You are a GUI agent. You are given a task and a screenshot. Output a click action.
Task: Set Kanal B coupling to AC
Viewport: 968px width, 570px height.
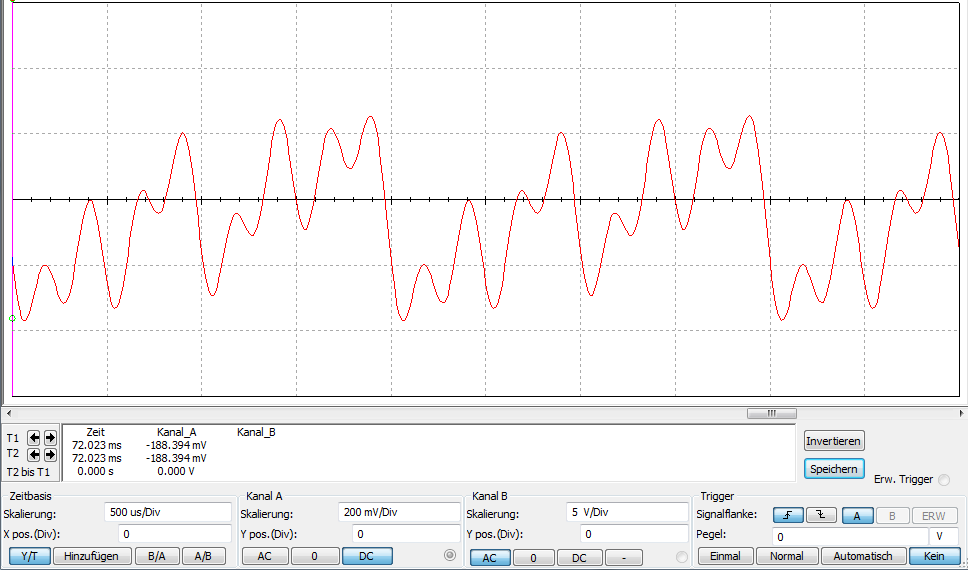coord(490,558)
